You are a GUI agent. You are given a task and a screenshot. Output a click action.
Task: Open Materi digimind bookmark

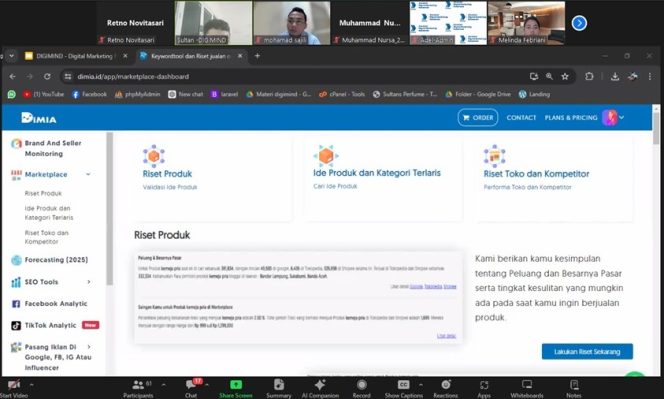[279, 94]
